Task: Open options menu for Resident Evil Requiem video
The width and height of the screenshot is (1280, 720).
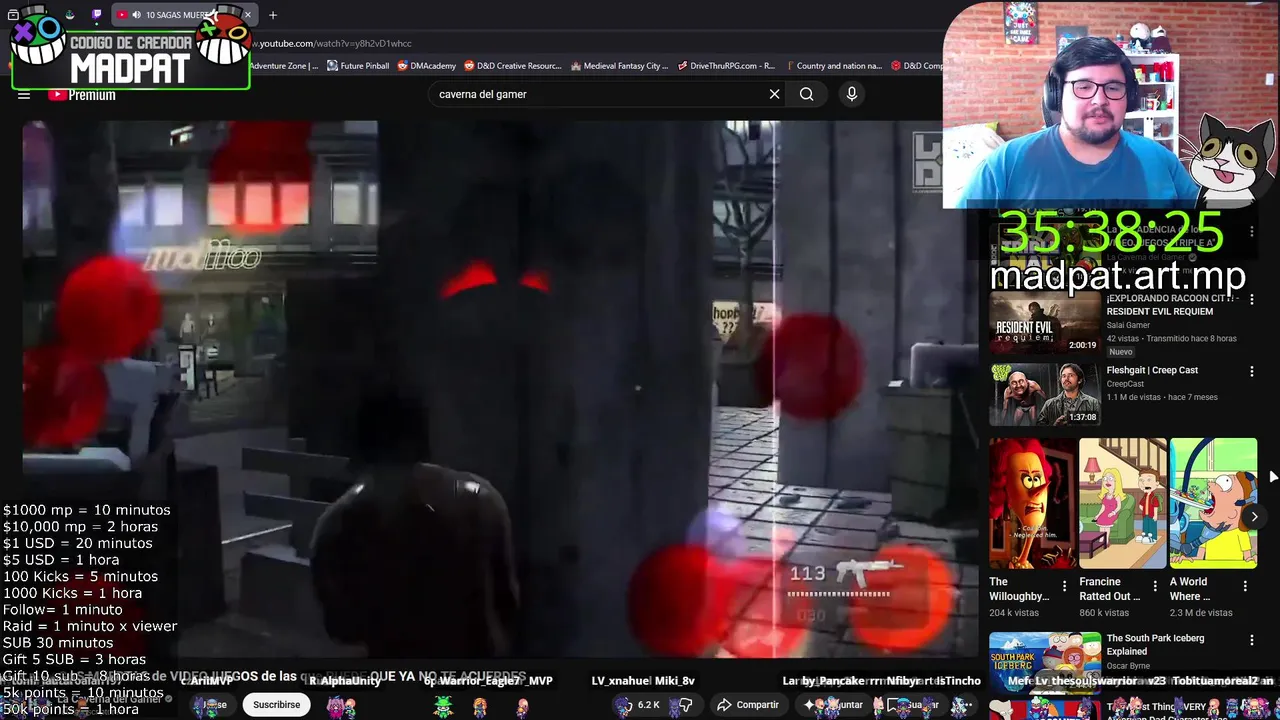Action: pyautogui.click(x=1251, y=301)
